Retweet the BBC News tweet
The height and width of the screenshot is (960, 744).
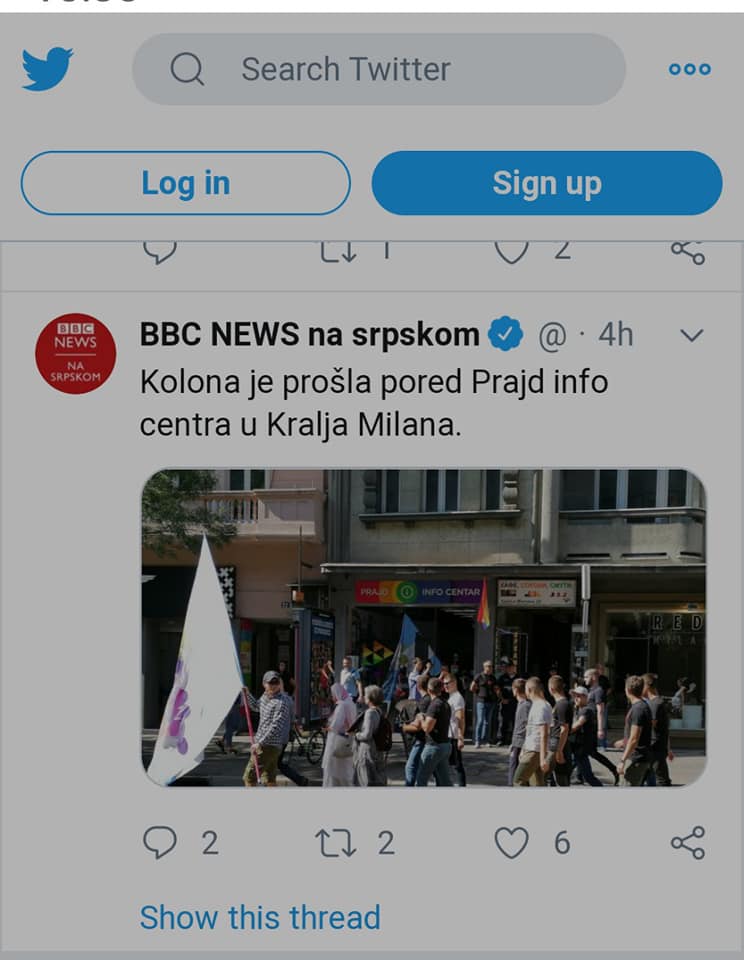point(335,842)
